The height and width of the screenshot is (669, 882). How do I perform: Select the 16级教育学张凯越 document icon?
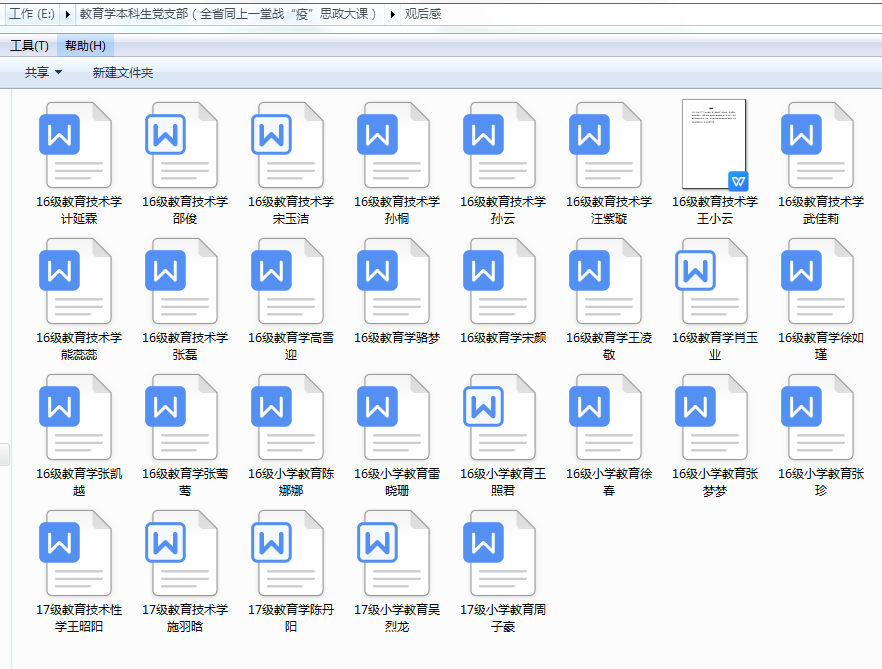coord(78,417)
